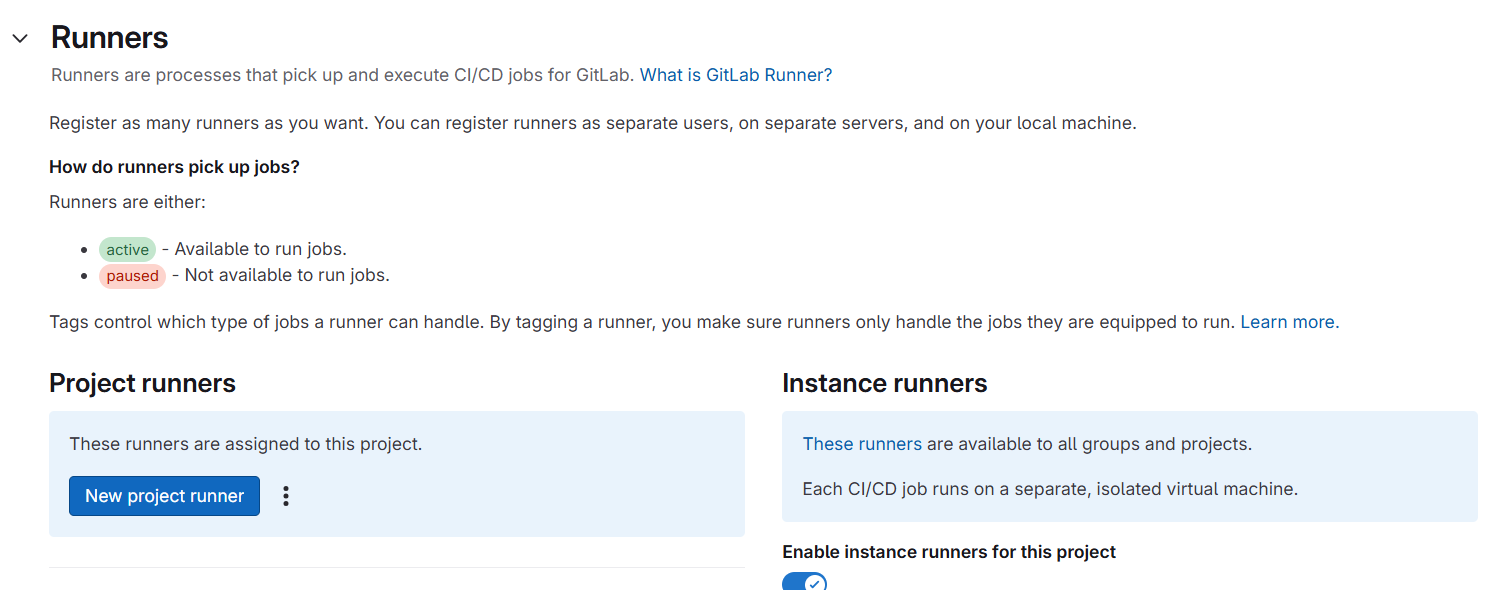Click 'How do runners pick up jobs?' subheading
The image size is (1494, 590).
[x=174, y=167]
